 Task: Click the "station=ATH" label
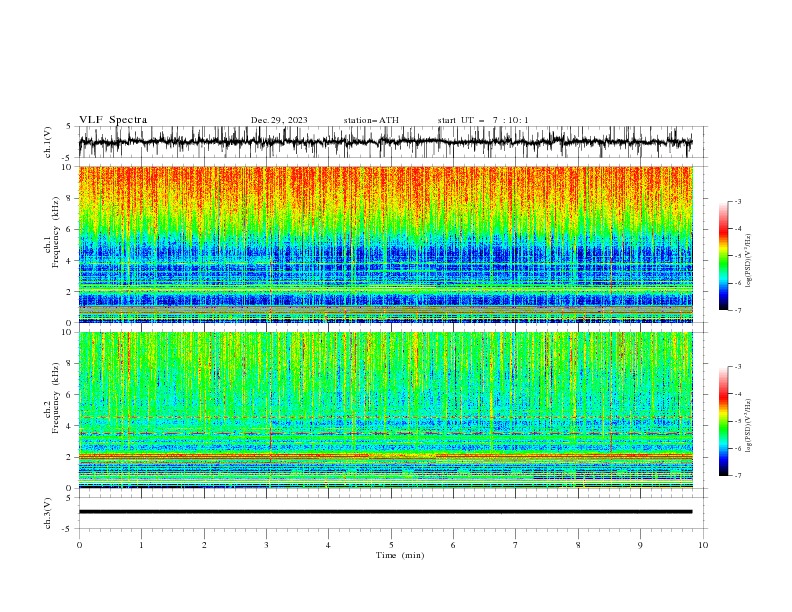pos(371,120)
